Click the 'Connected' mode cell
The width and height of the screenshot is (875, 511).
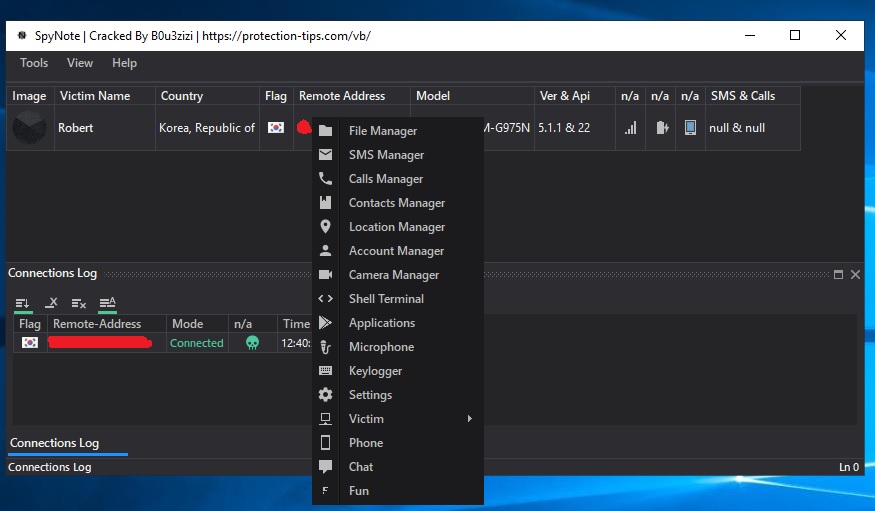tap(196, 343)
